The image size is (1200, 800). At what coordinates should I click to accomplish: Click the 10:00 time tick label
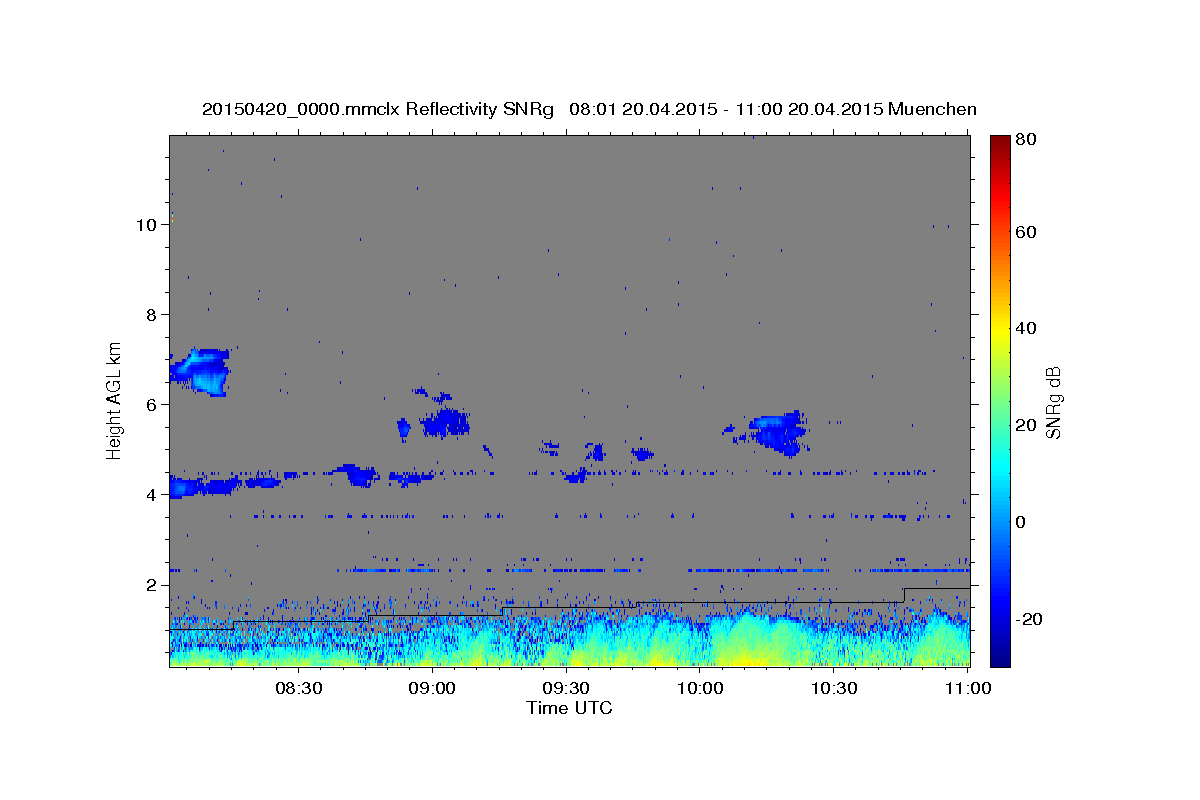(700, 688)
